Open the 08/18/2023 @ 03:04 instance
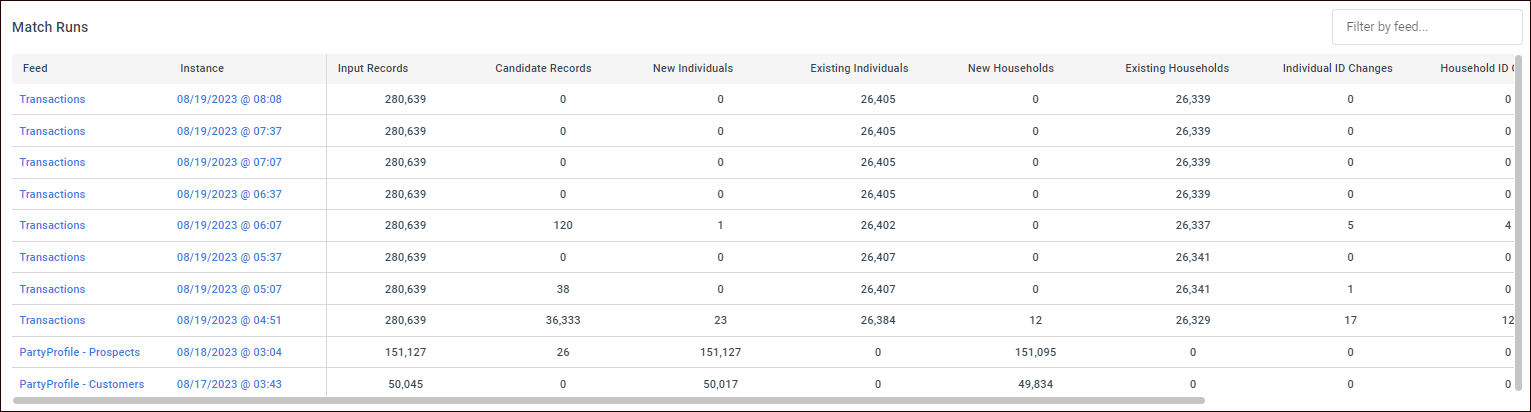1531x412 pixels. pyautogui.click(x=229, y=352)
